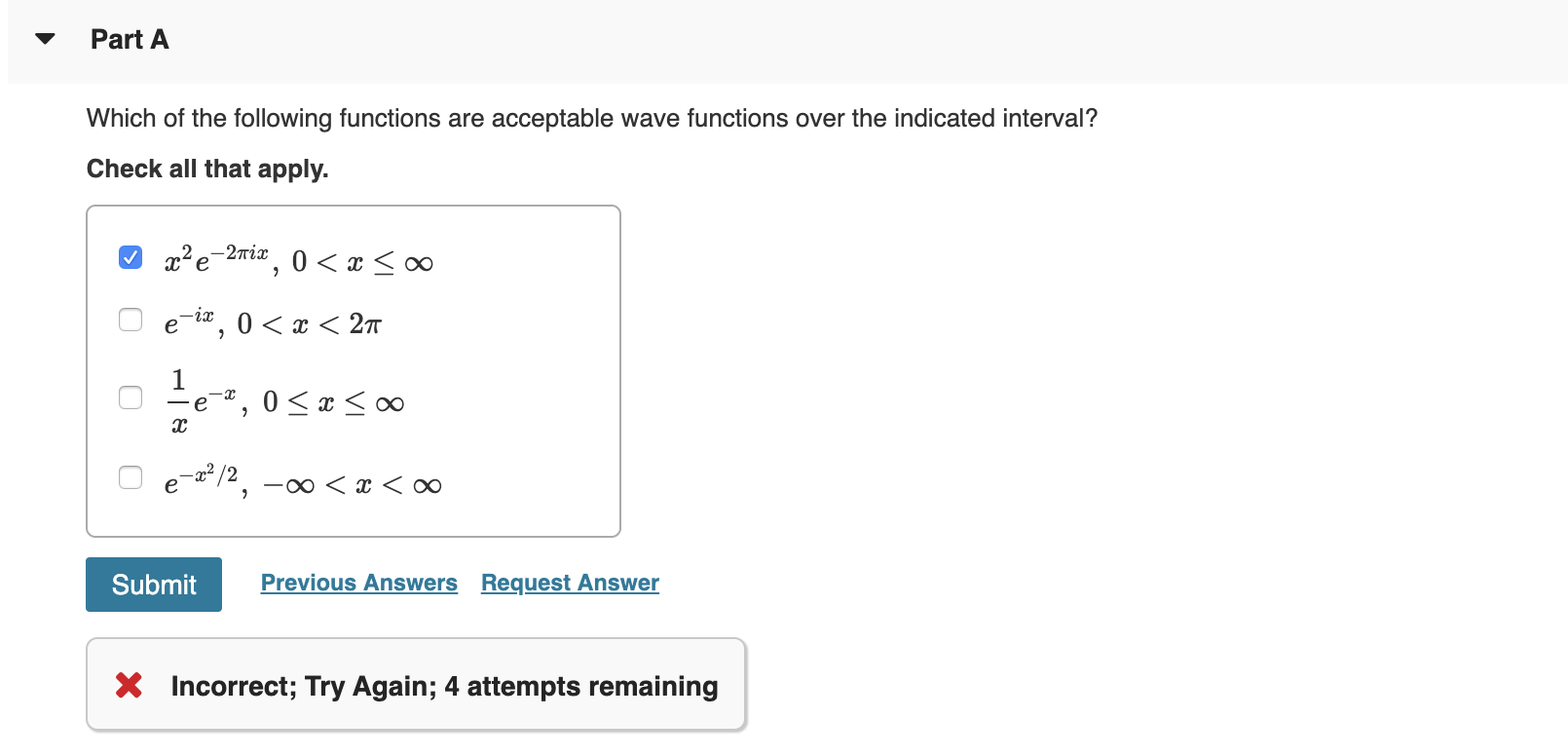
Task: Click the downward disclosure arrow beside Part A
Action: pos(45,39)
